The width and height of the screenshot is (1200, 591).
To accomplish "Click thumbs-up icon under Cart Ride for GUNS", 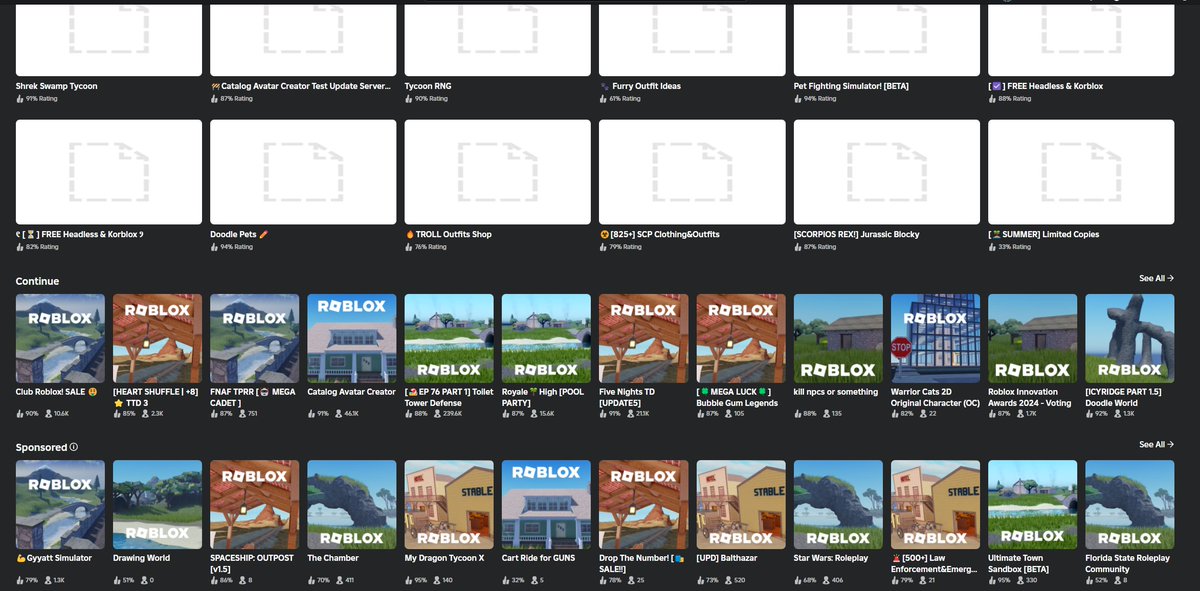I will 506,580.
